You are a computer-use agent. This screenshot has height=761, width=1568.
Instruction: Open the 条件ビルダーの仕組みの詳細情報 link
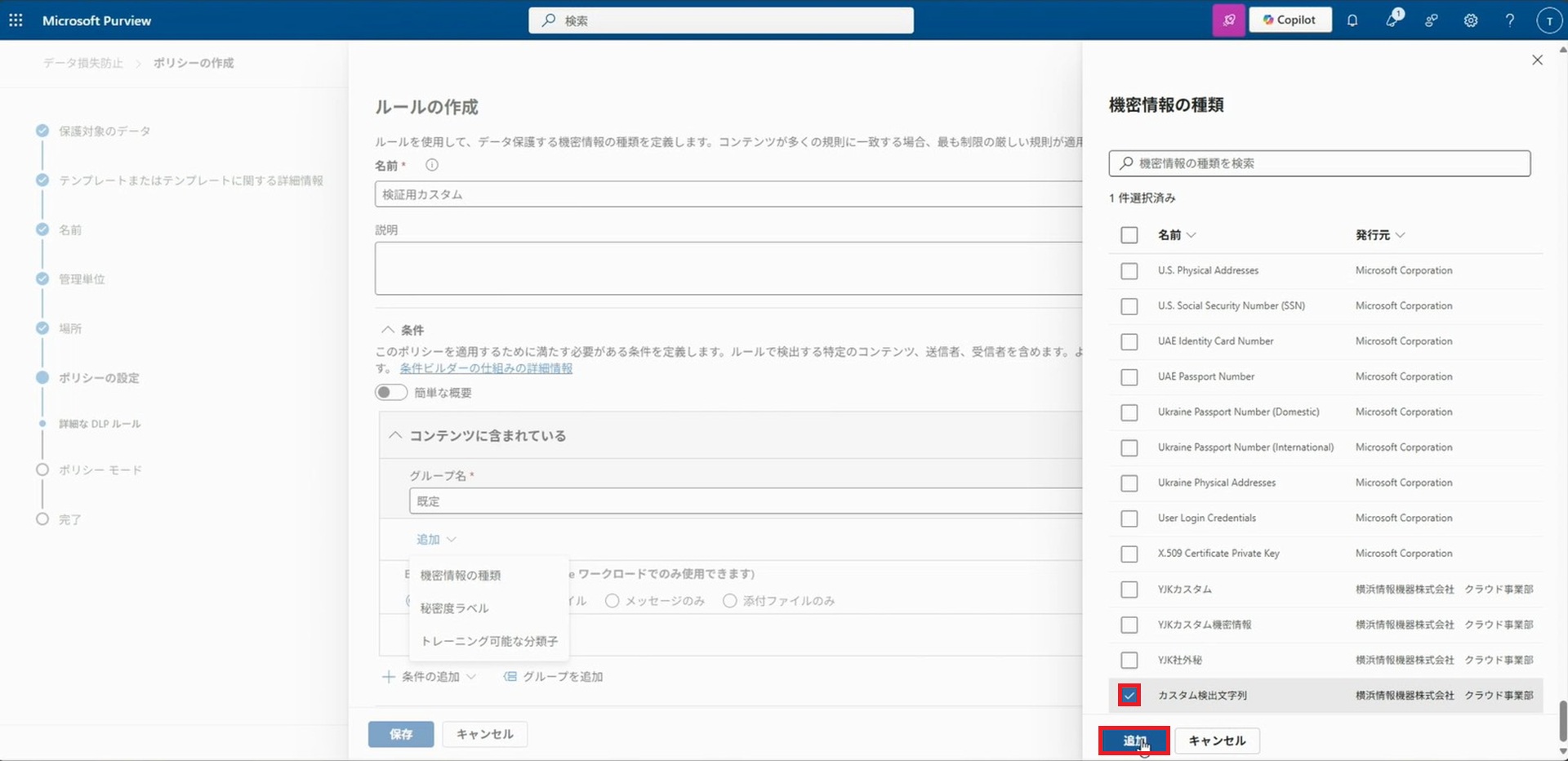click(486, 368)
